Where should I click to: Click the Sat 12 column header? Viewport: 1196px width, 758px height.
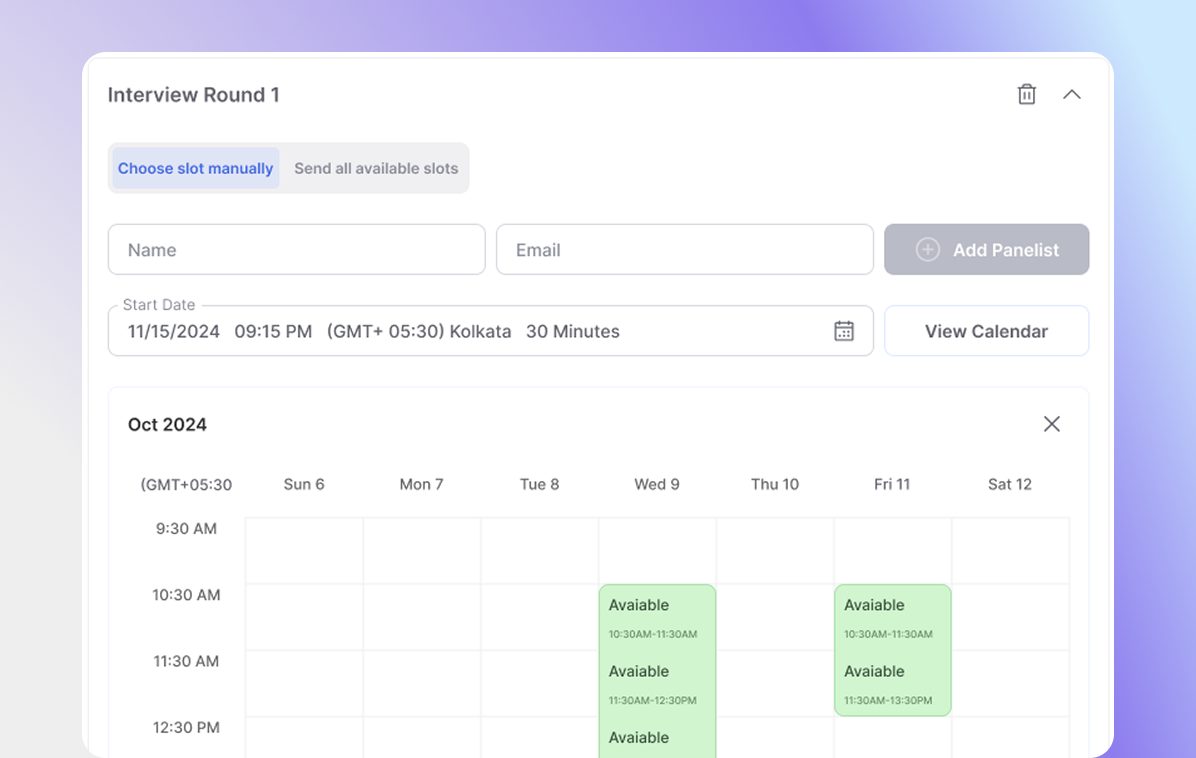click(1010, 484)
